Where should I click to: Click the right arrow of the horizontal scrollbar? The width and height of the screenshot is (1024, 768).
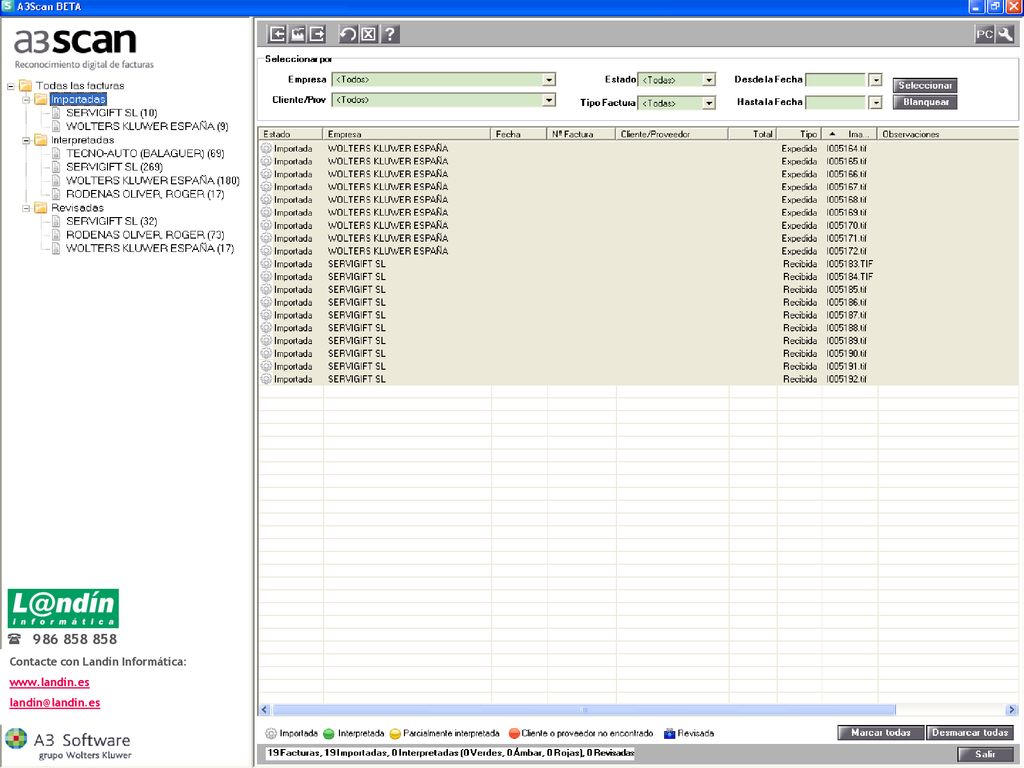click(x=1012, y=710)
